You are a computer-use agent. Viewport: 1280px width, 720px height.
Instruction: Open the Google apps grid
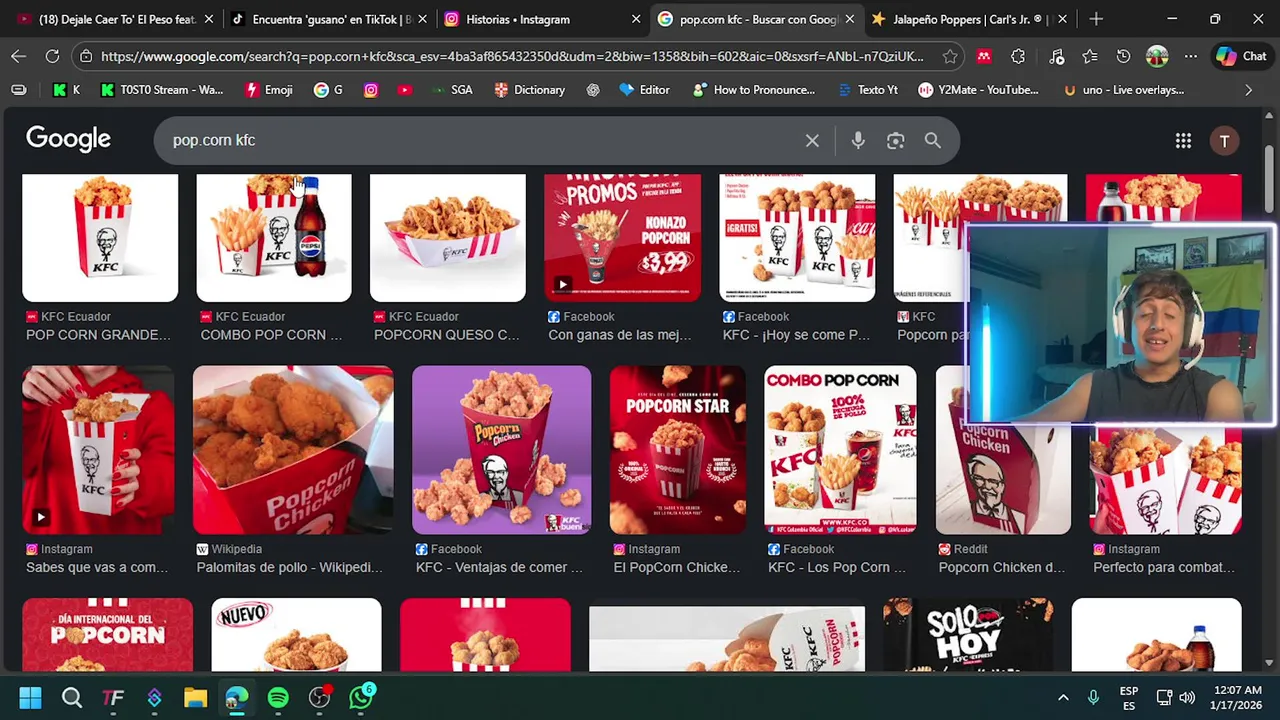tap(1183, 141)
